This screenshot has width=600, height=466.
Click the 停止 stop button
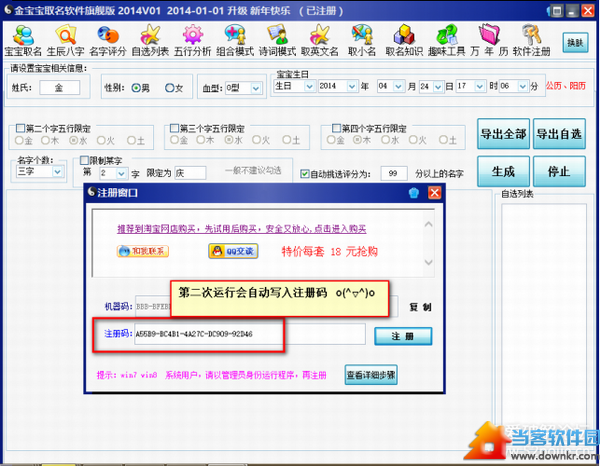(559, 171)
